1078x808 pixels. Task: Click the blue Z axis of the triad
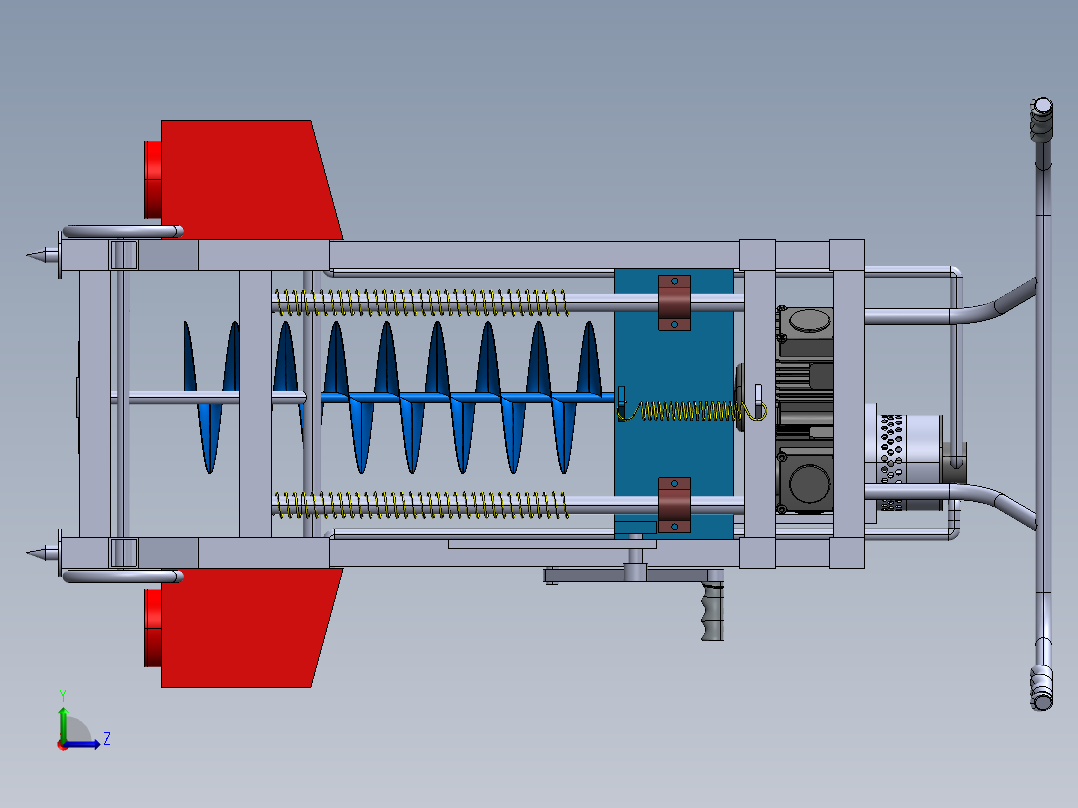[82, 744]
